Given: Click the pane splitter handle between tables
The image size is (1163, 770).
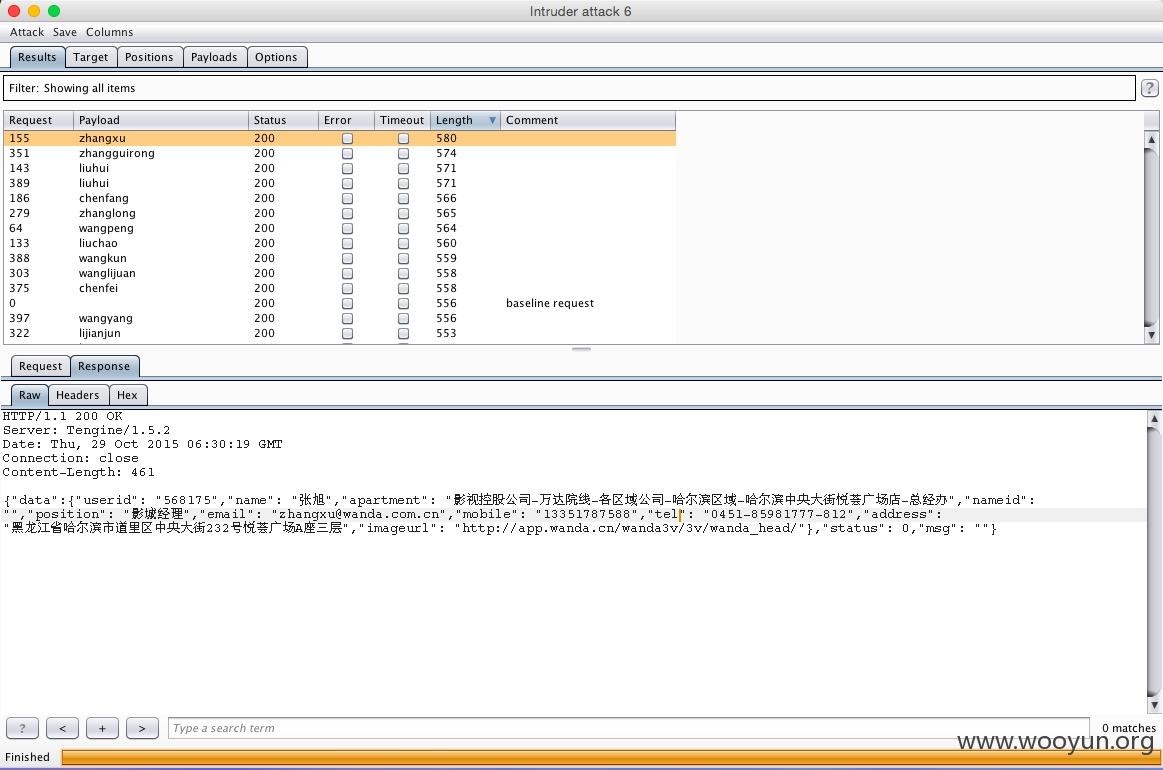Looking at the screenshot, I should (581, 349).
